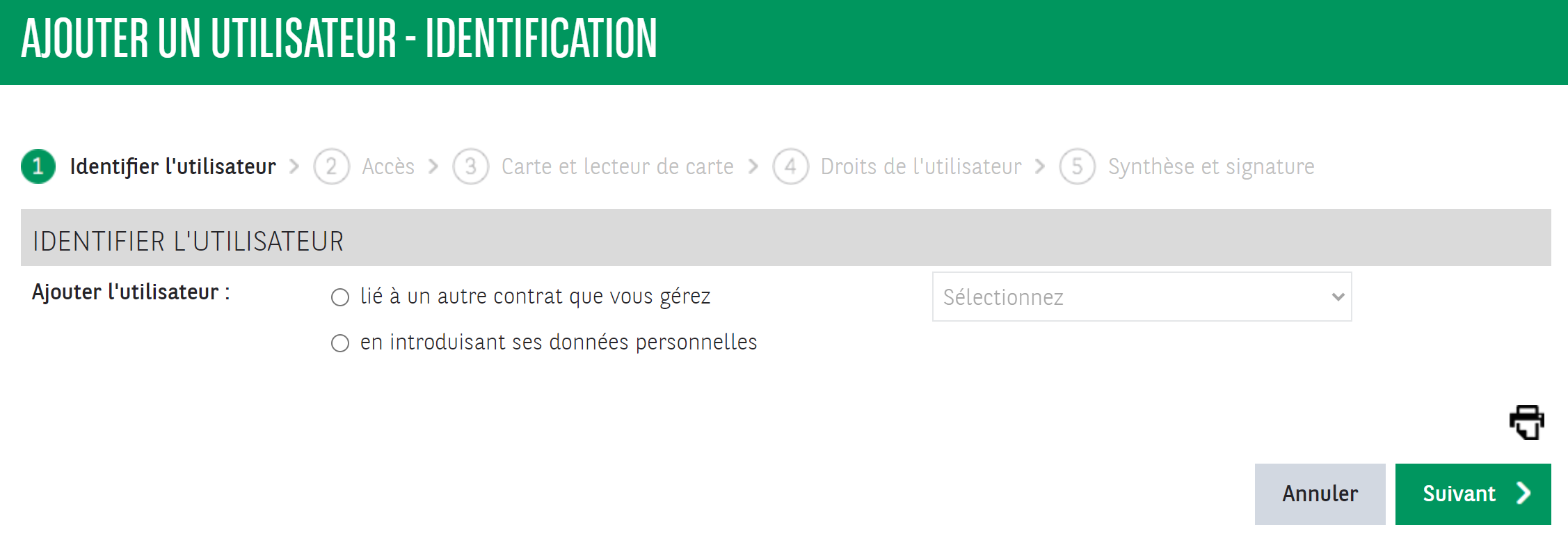The image size is (1568, 543).
Task: Click the step 2 circle icon
Action: point(331,166)
